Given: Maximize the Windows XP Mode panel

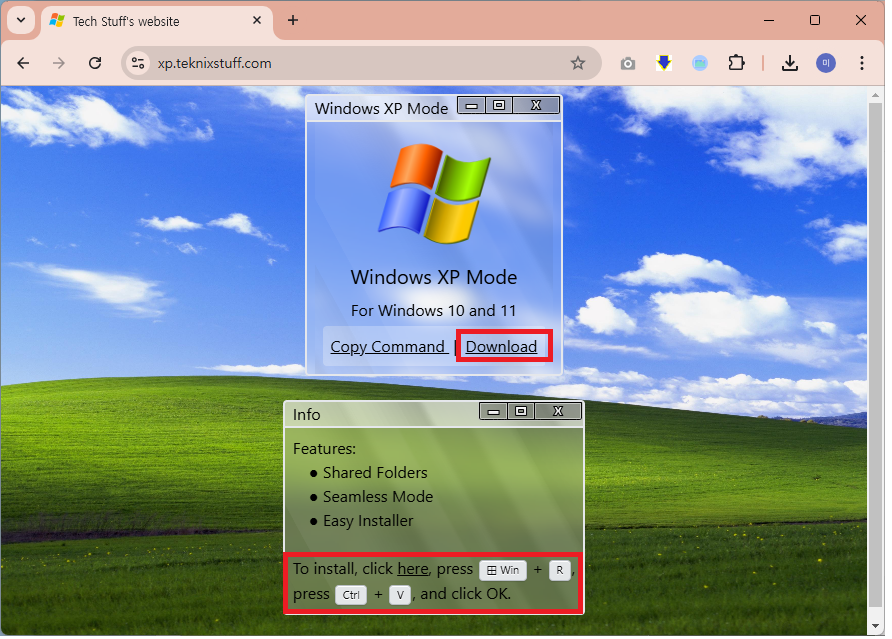Looking at the screenshot, I should coord(499,105).
